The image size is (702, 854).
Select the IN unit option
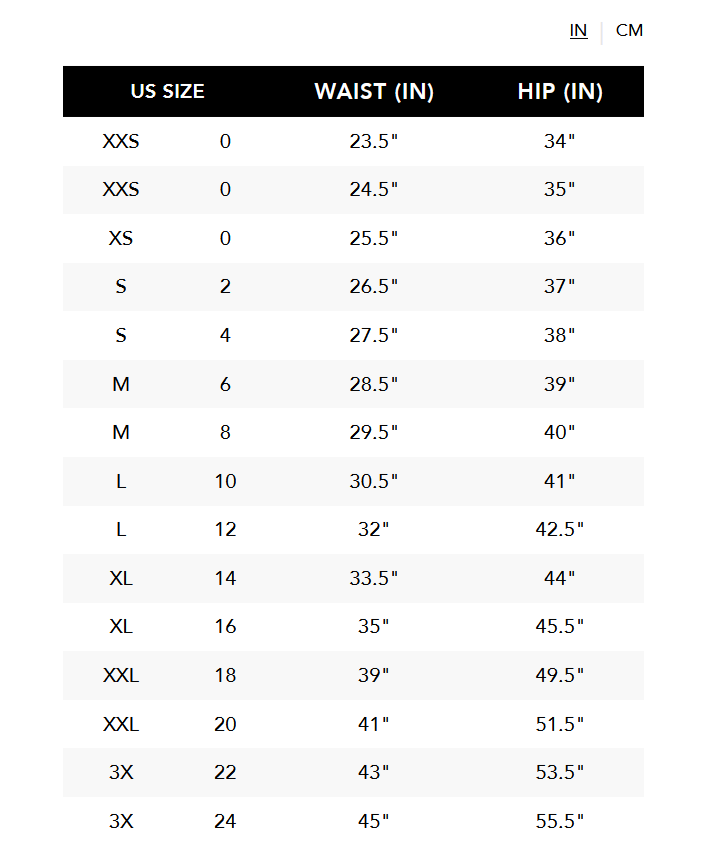tap(578, 30)
